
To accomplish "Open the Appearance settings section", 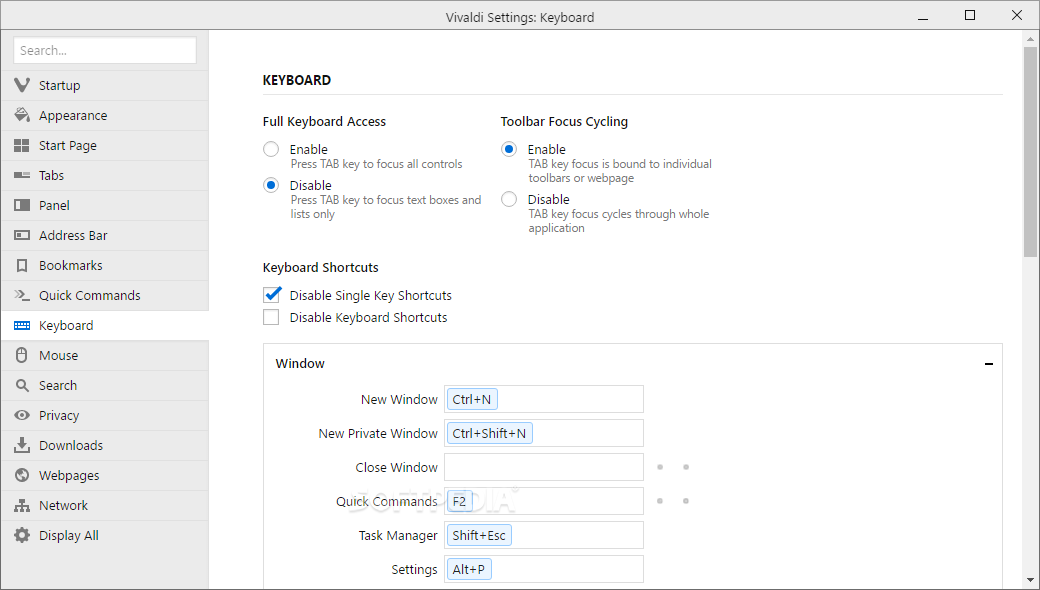I will point(105,115).
